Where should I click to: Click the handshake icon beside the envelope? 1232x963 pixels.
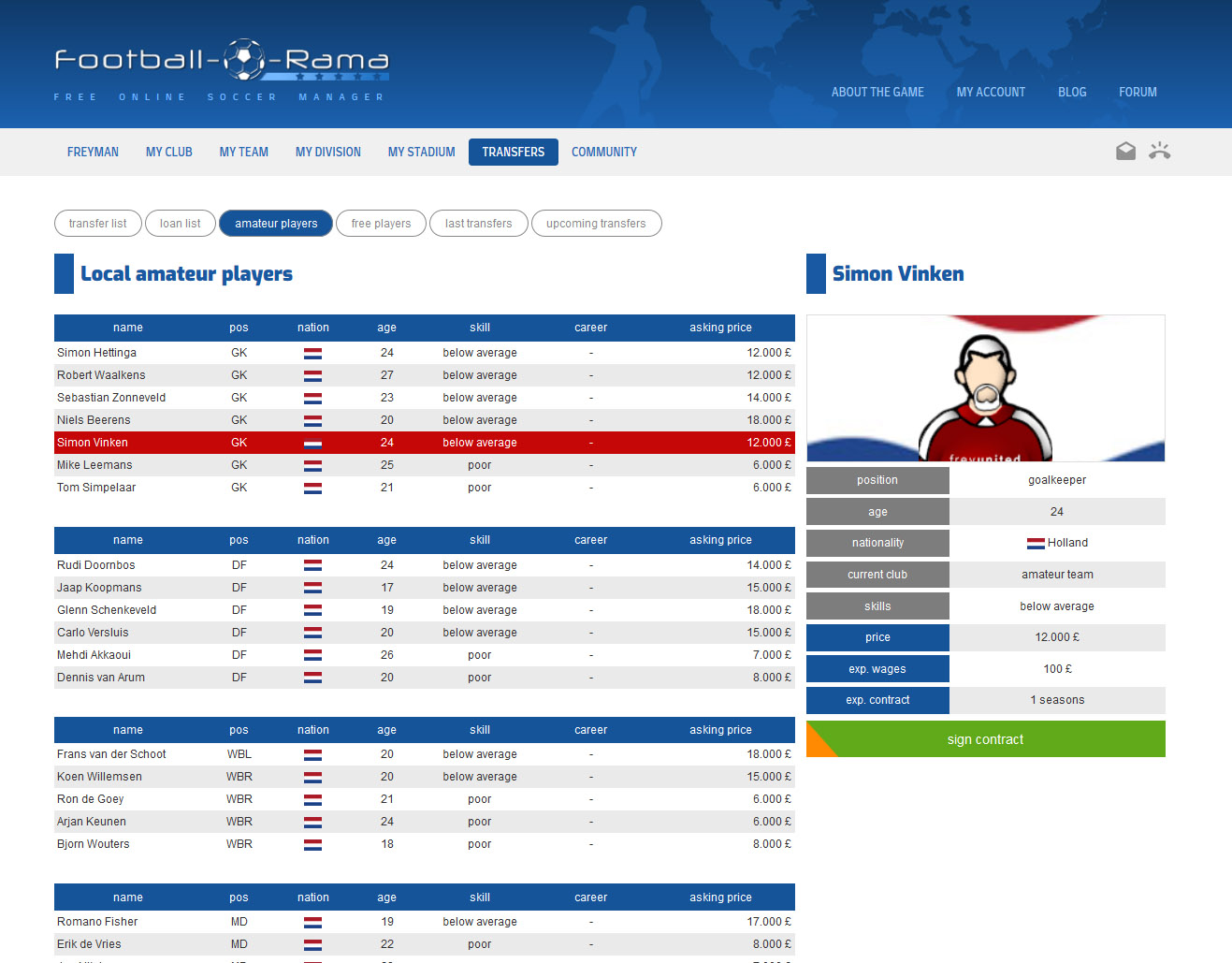[1160, 151]
